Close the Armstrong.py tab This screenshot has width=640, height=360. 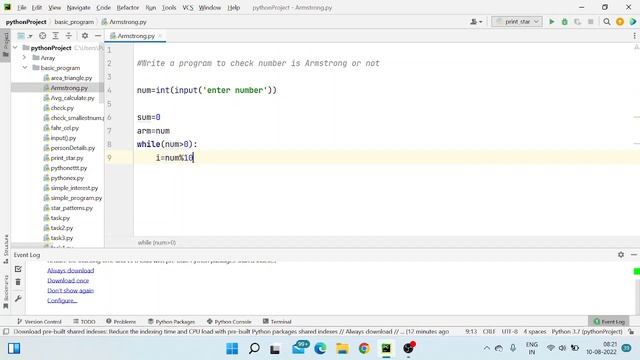160,36
